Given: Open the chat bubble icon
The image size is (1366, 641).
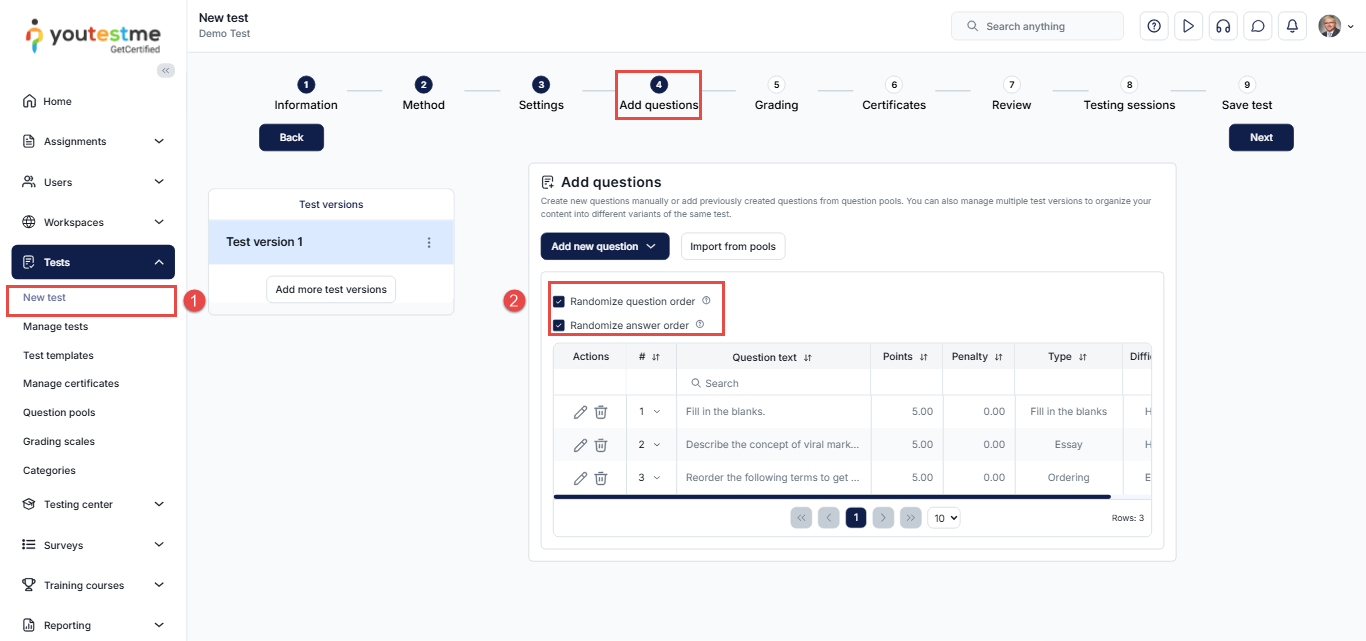Looking at the screenshot, I should pos(1258,27).
